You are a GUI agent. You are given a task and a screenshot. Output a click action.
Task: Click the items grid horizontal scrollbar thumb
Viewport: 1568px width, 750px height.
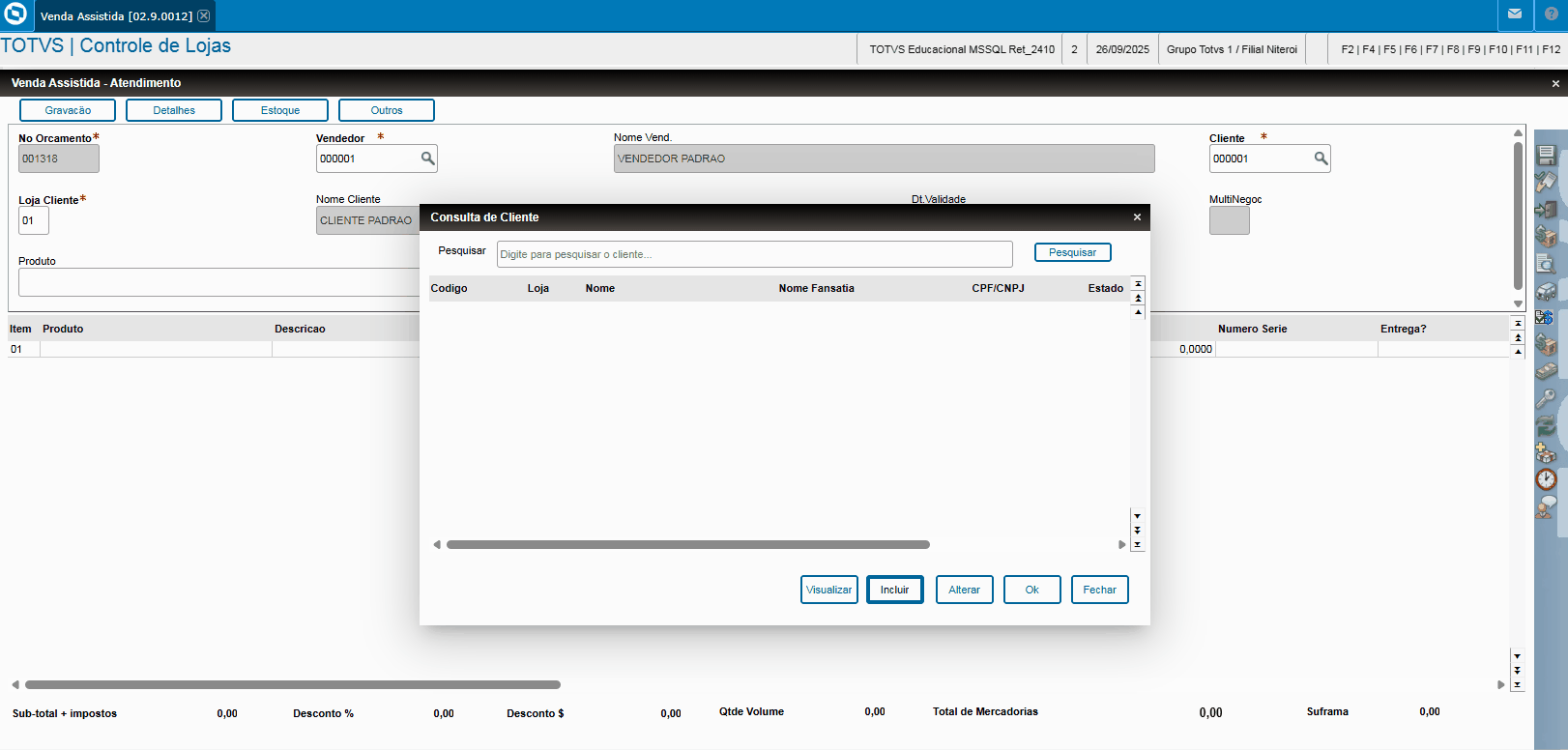pyautogui.click(x=293, y=685)
